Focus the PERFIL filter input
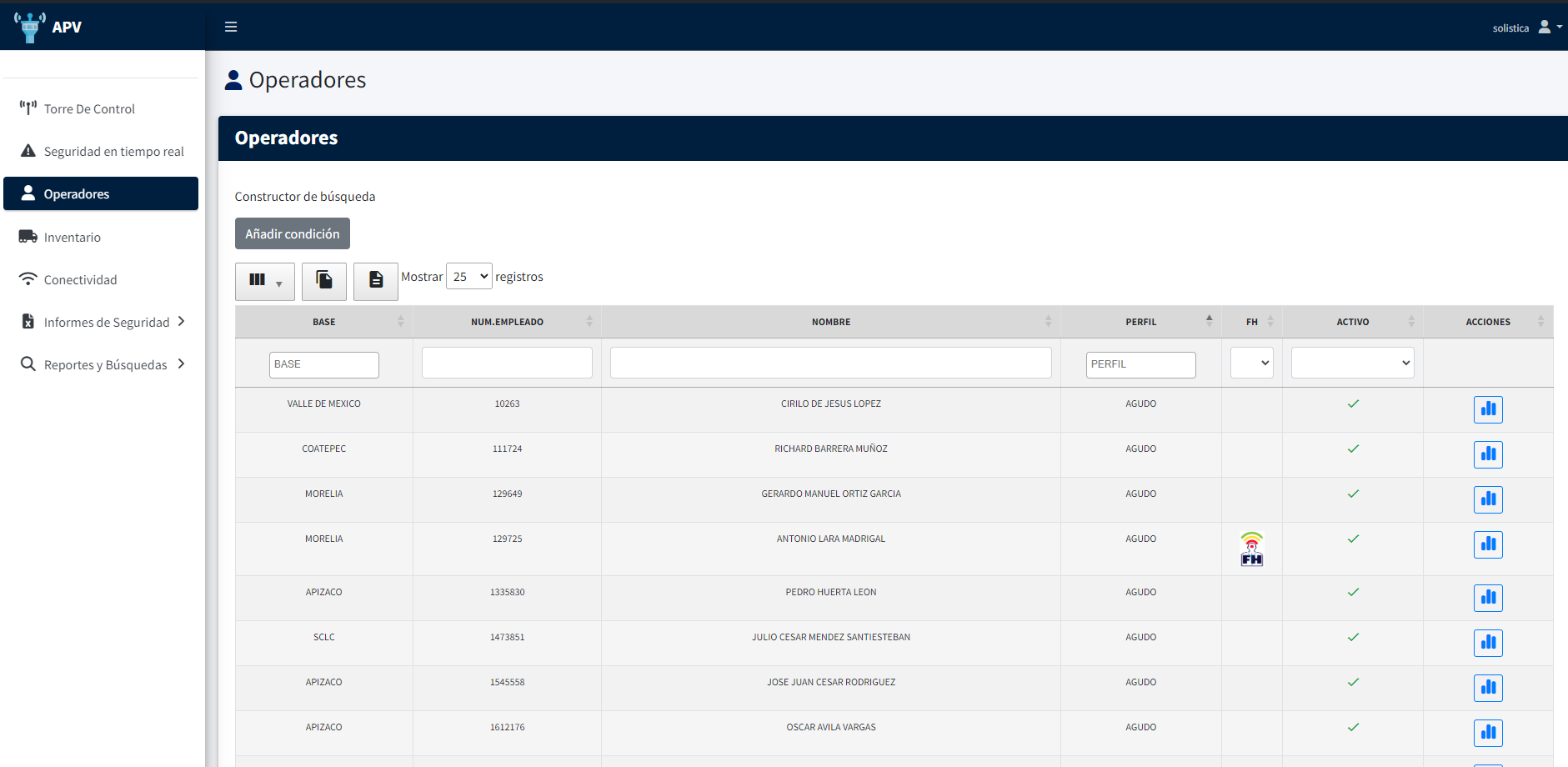Screen dimensions: 1568x767 tap(1141, 364)
